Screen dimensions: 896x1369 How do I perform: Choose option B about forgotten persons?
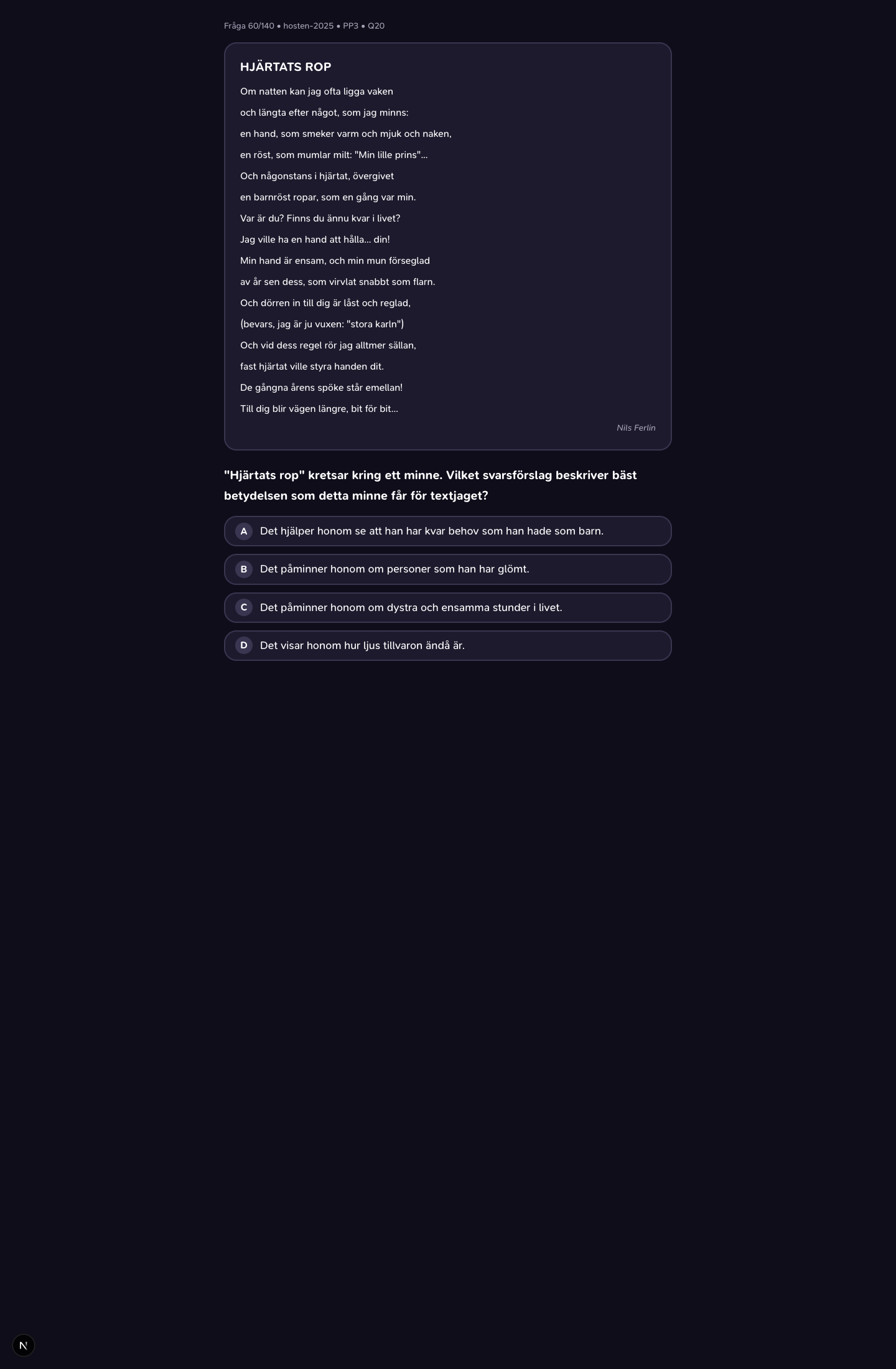447,569
